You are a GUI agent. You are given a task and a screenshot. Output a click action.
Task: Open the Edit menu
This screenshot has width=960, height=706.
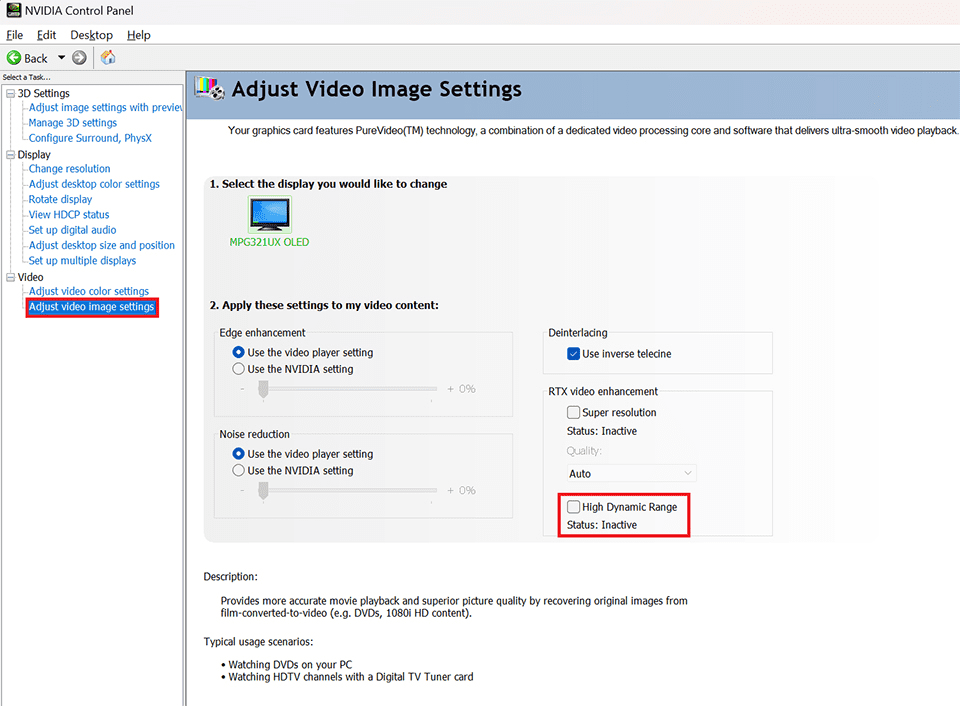[47, 35]
